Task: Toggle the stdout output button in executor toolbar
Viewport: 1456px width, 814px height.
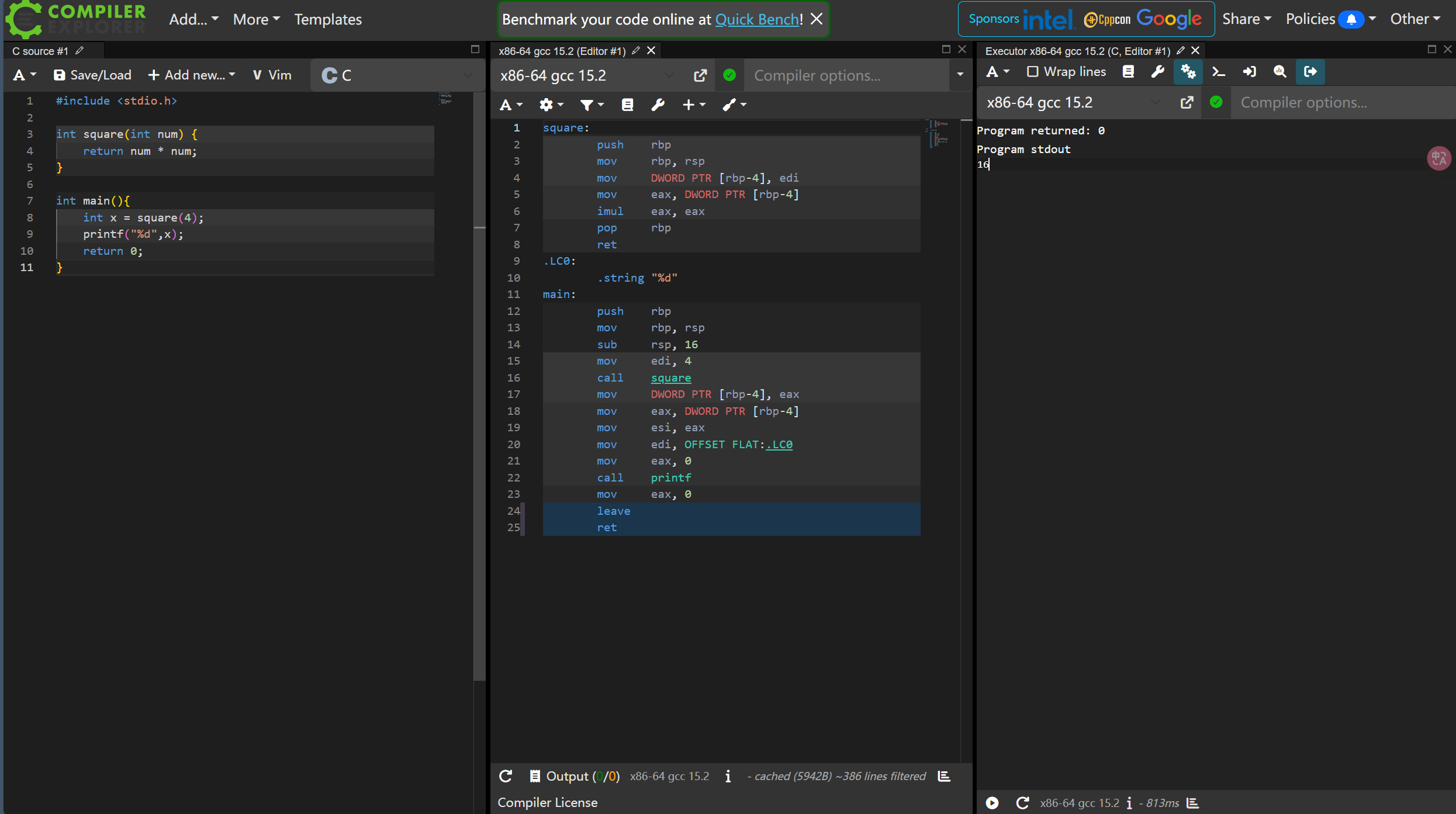Action: tap(1310, 72)
